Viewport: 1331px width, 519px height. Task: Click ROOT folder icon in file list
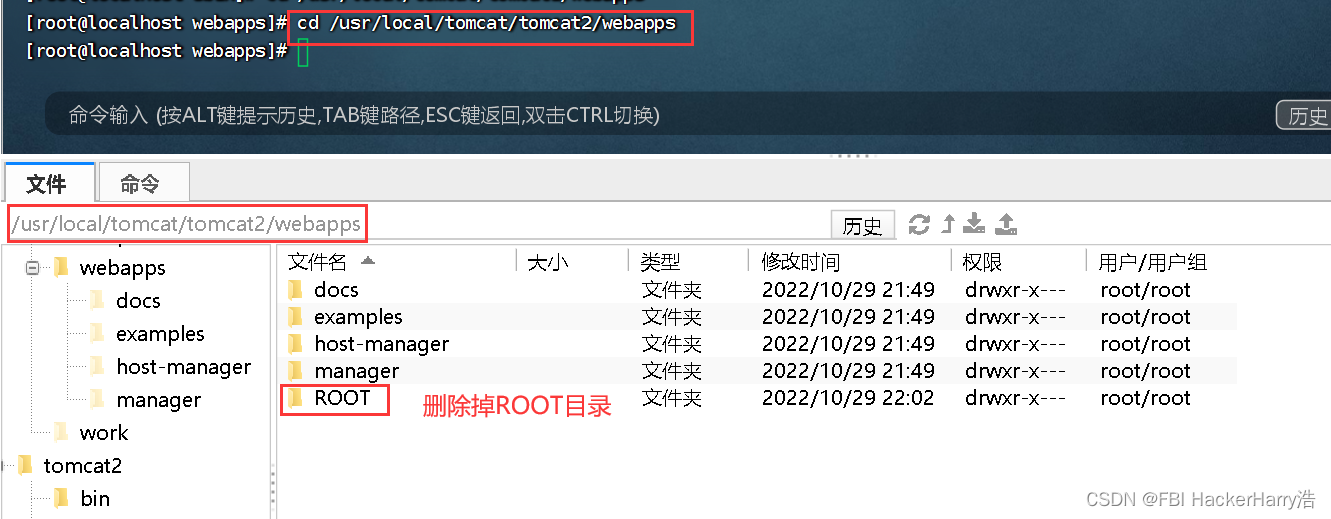[295, 398]
